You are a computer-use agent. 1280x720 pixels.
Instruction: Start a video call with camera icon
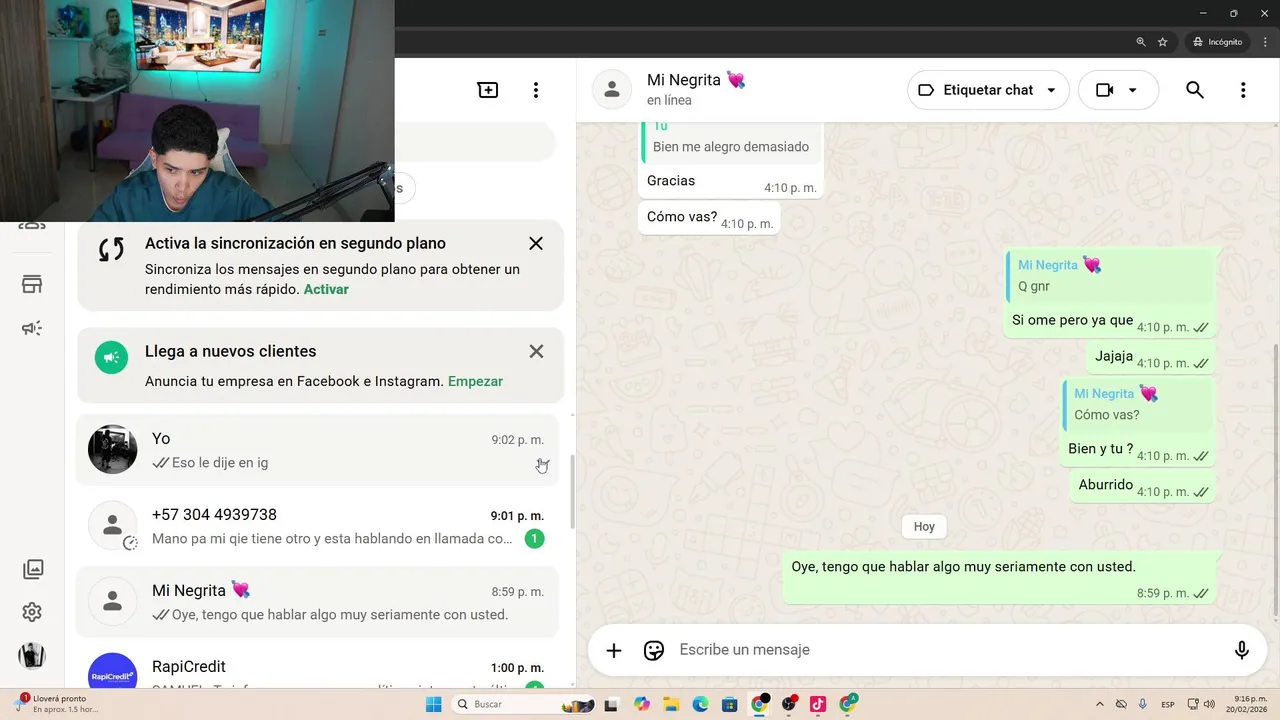[x=1104, y=90]
